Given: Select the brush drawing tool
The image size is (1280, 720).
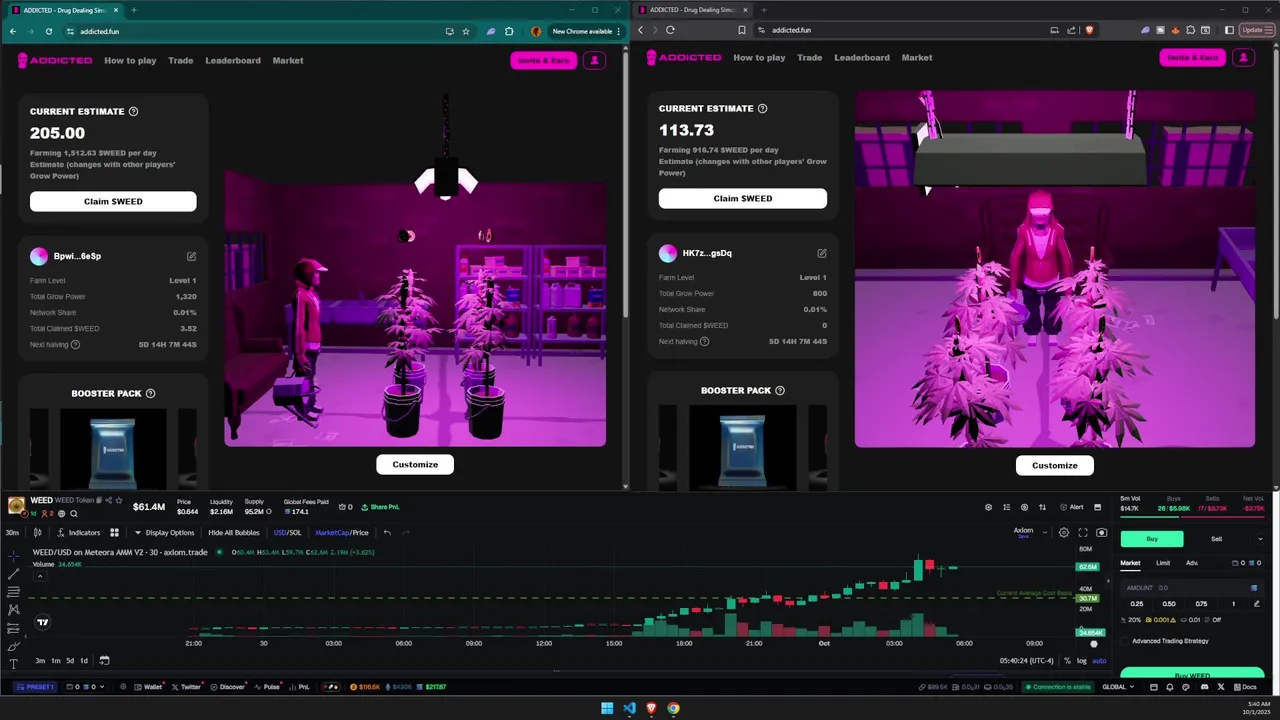Looking at the screenshot, I should pos(13,646).
